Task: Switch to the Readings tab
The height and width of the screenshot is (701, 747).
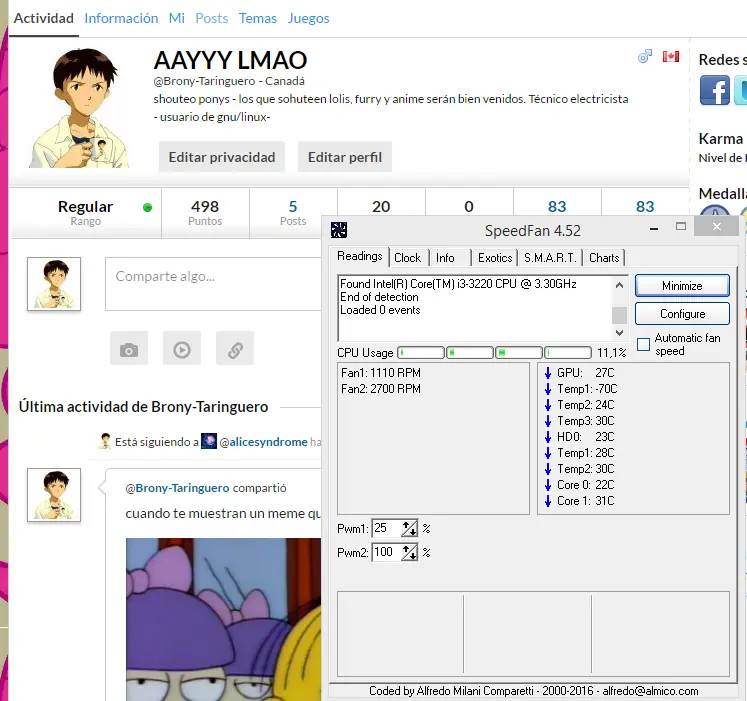Action: tap(360, 256)
